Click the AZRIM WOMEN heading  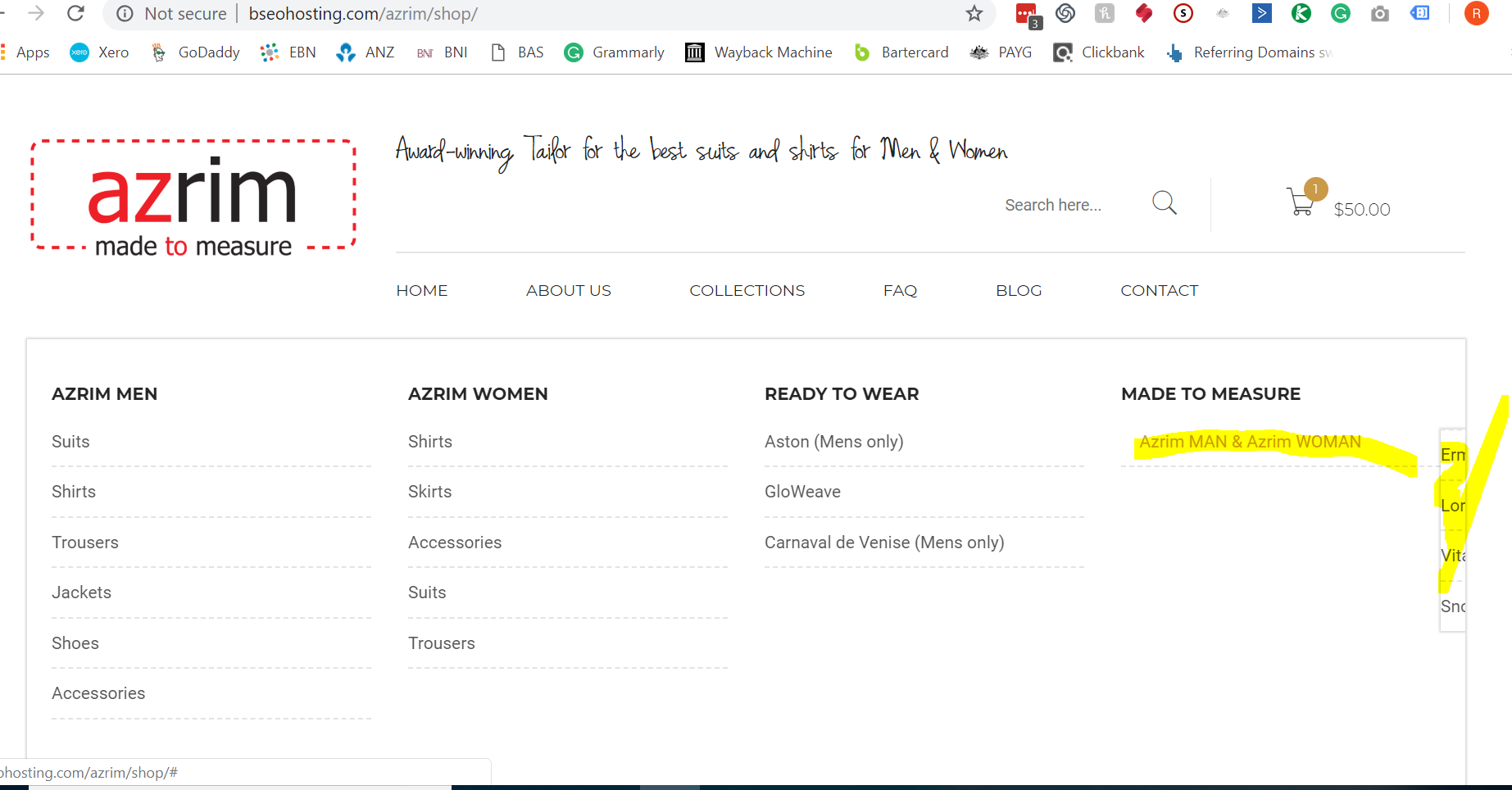click(478, 394)
